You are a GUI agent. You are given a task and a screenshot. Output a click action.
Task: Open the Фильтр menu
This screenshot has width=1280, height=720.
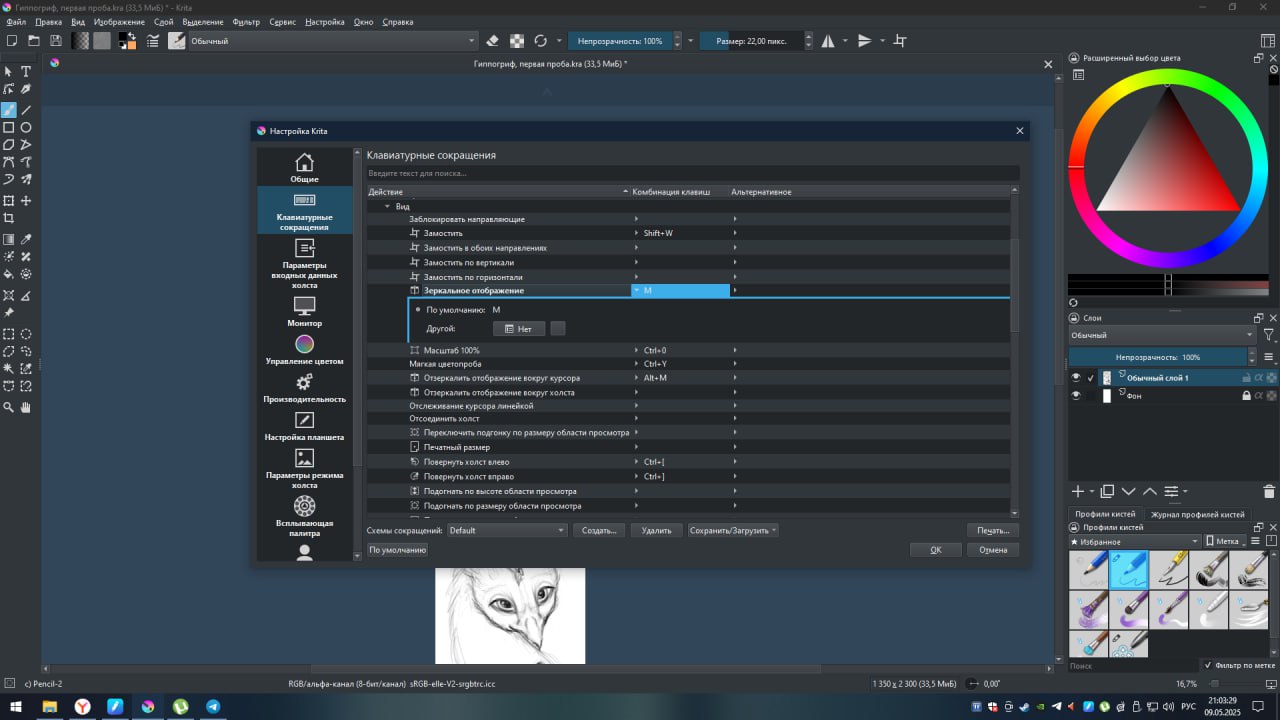(246, 22)
